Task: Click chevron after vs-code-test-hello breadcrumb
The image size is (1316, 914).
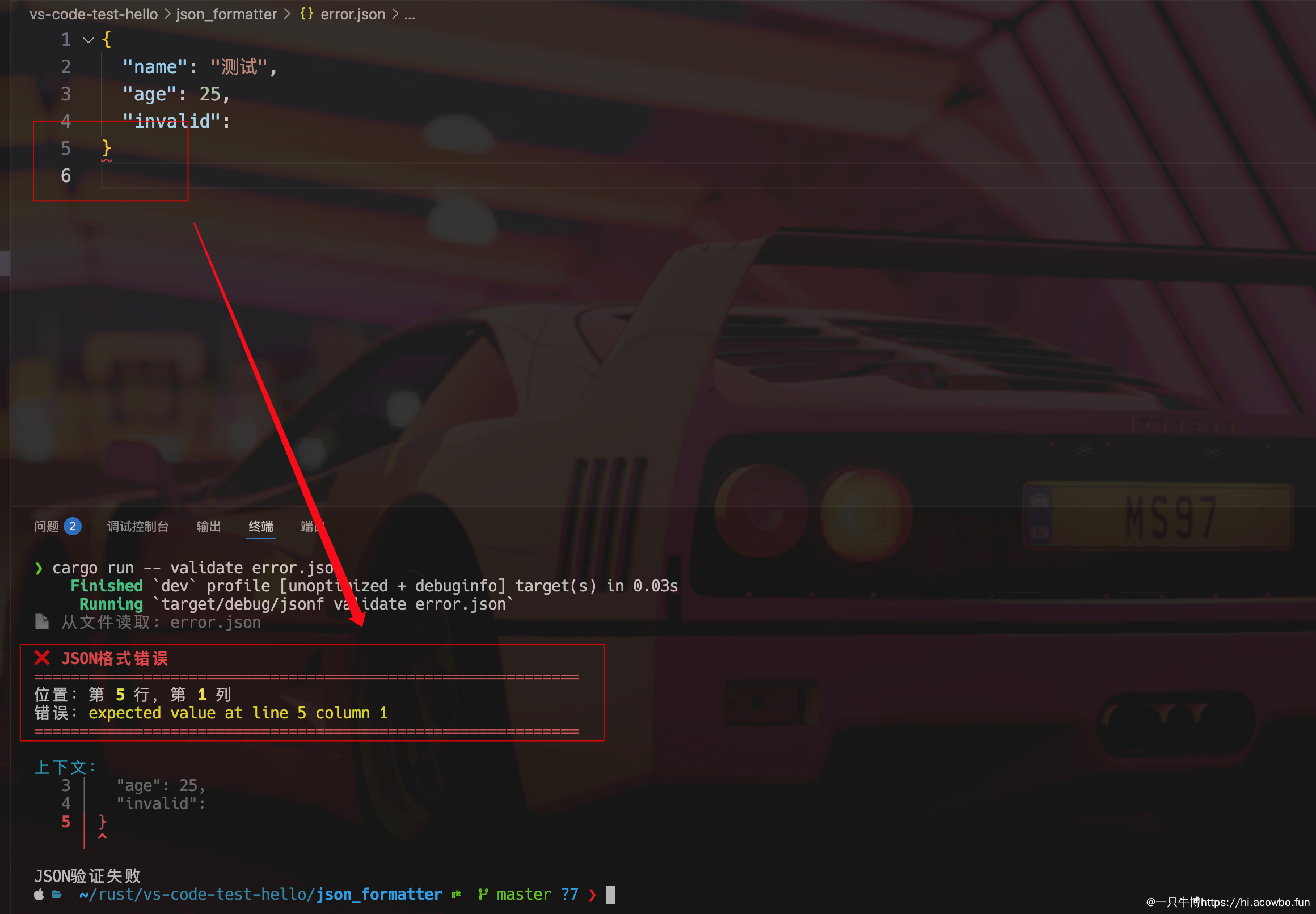Action: (167, 14)
